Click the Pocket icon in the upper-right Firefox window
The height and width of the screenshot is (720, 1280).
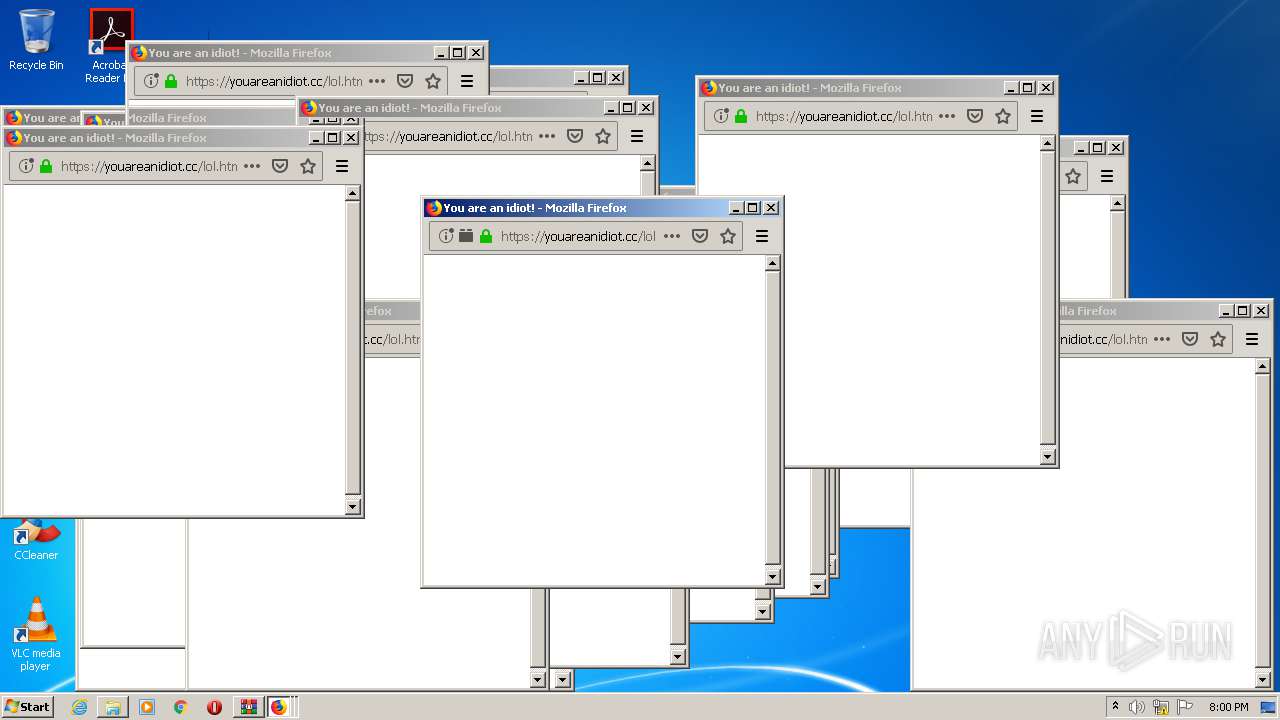[975, 116]
